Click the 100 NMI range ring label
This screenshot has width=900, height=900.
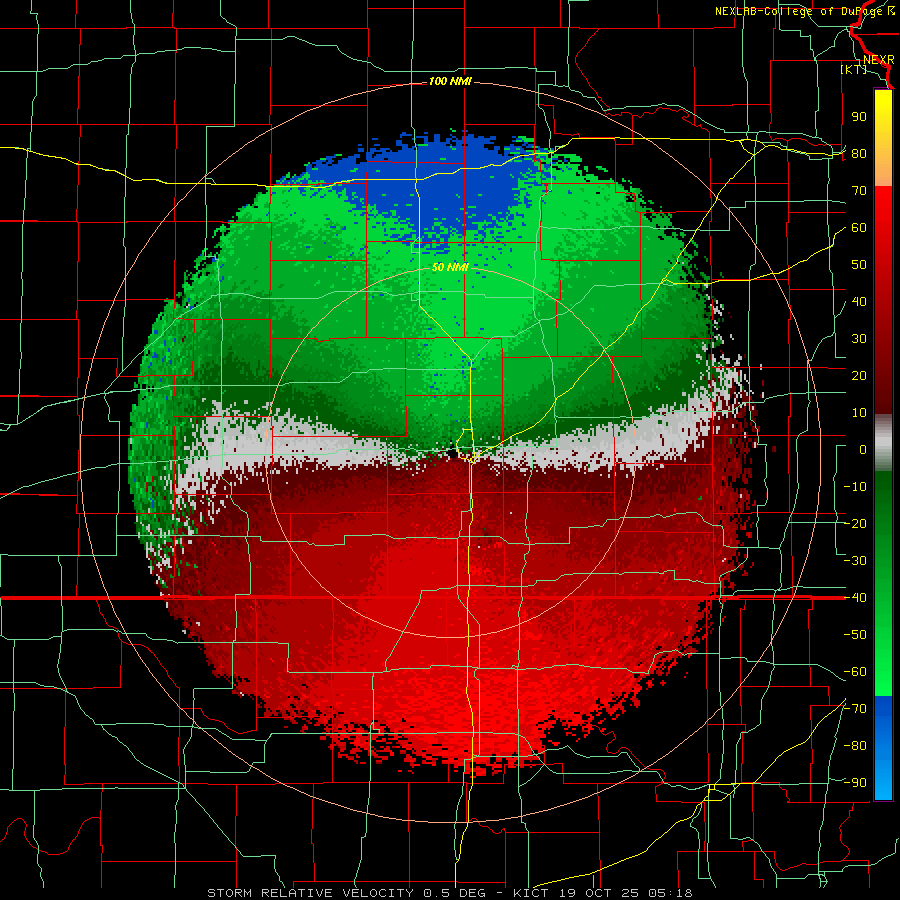(x=450, y=82)
